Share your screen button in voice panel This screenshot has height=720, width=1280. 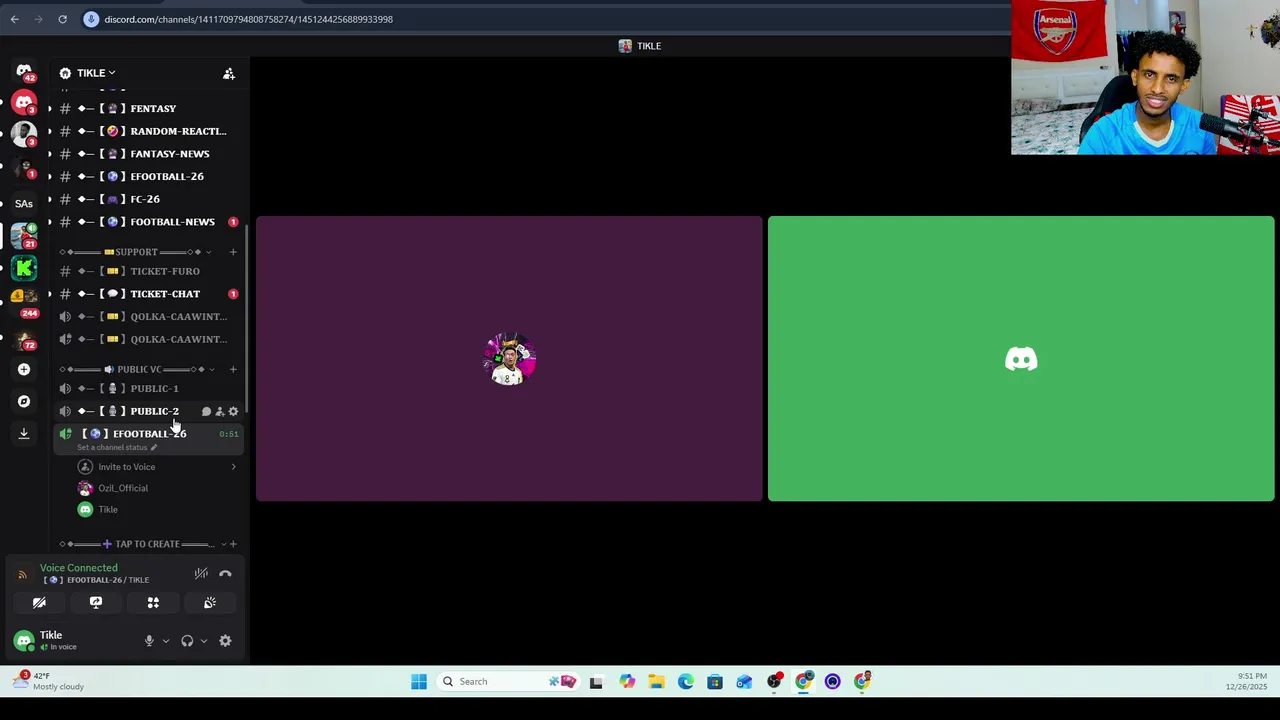pos(96,603)
